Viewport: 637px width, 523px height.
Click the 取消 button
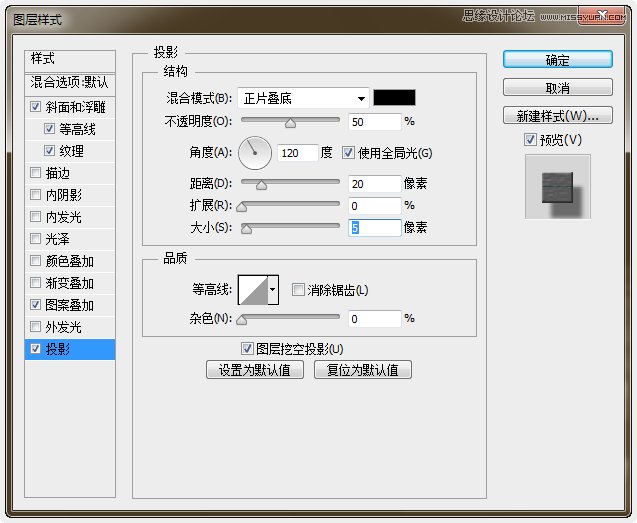click(558, 87)
